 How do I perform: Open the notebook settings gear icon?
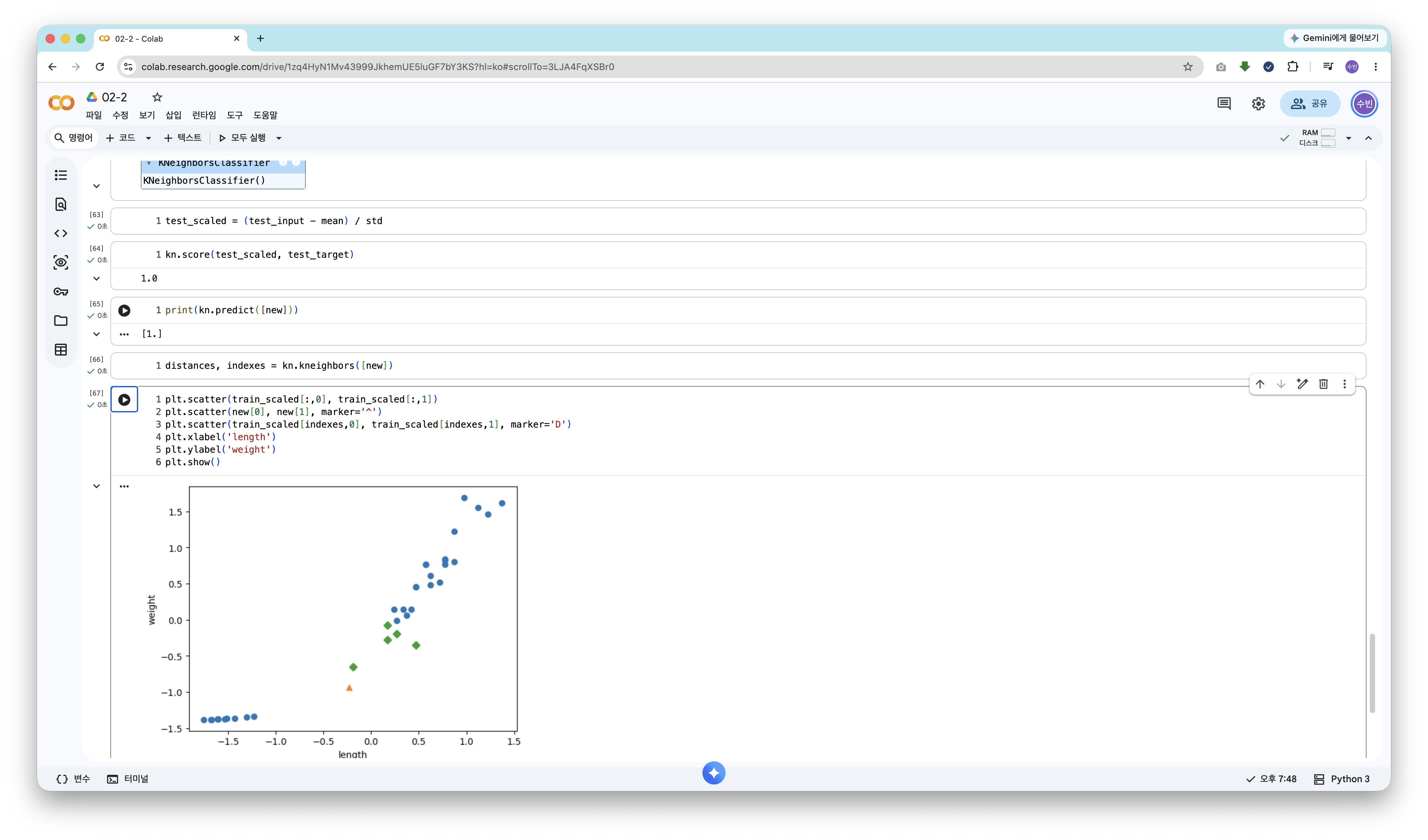pos(1258,104)
